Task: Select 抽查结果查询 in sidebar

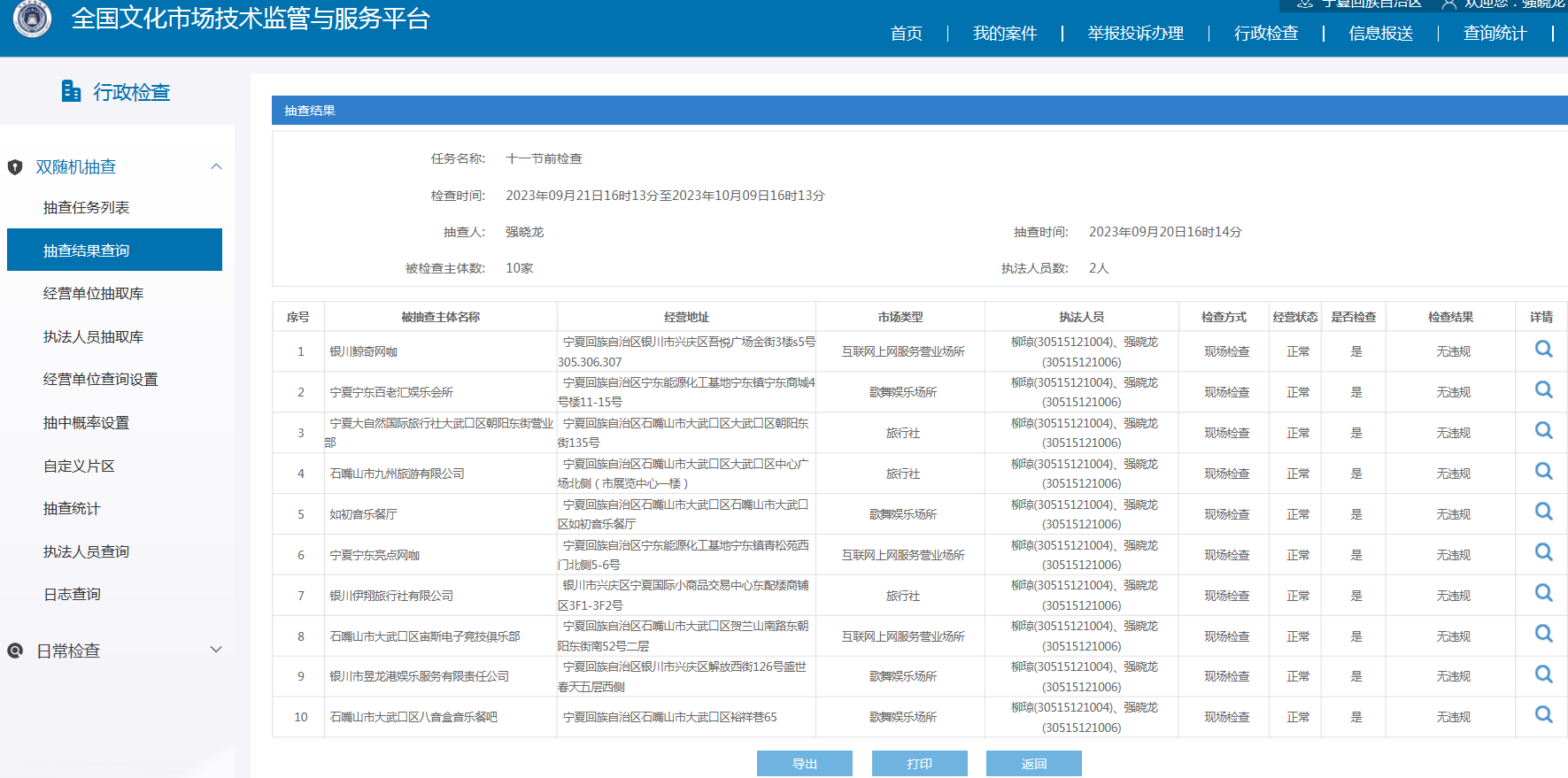Action: 114,250
